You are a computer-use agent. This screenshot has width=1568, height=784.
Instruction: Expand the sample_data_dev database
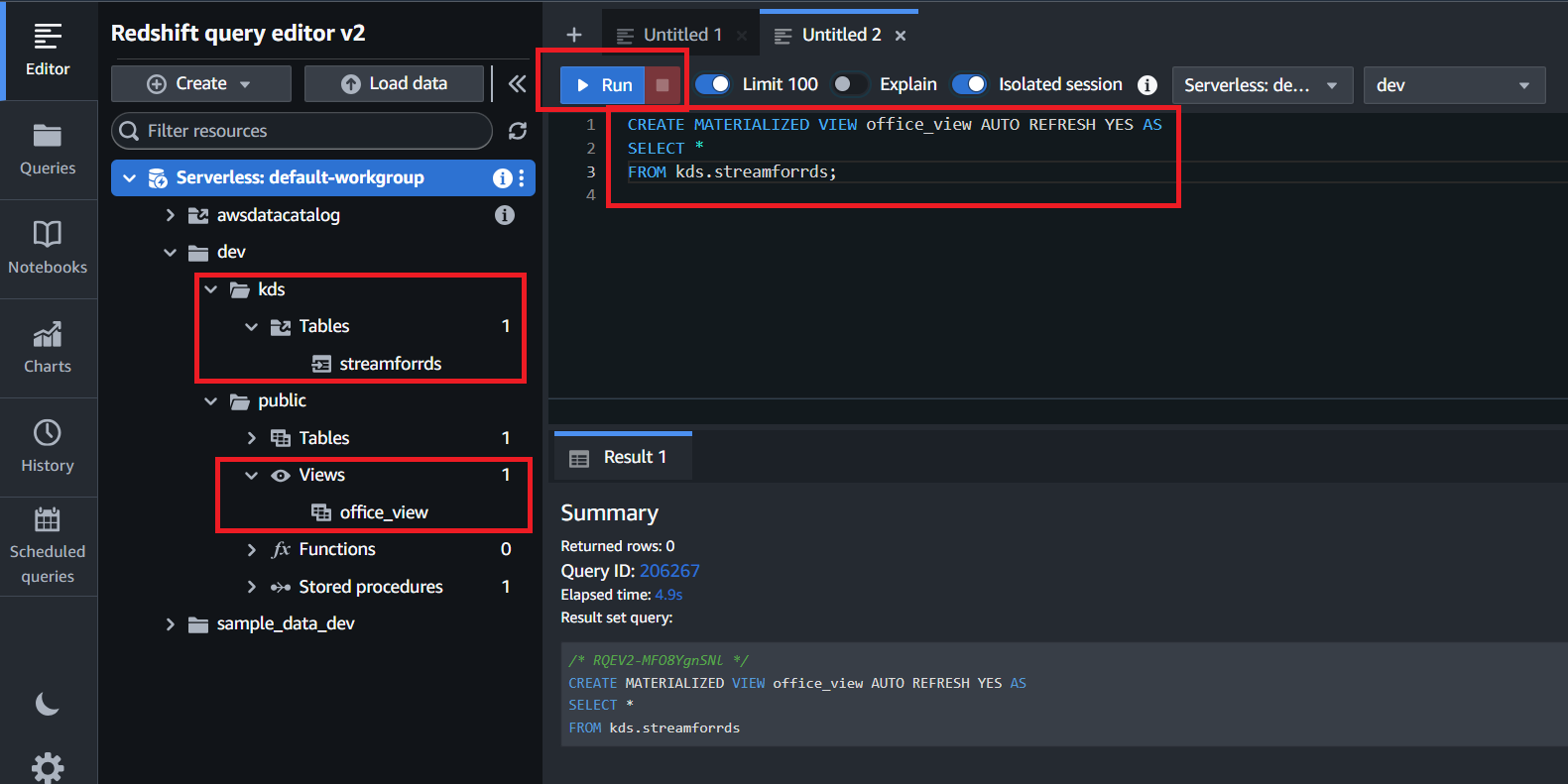click(170, 624)
